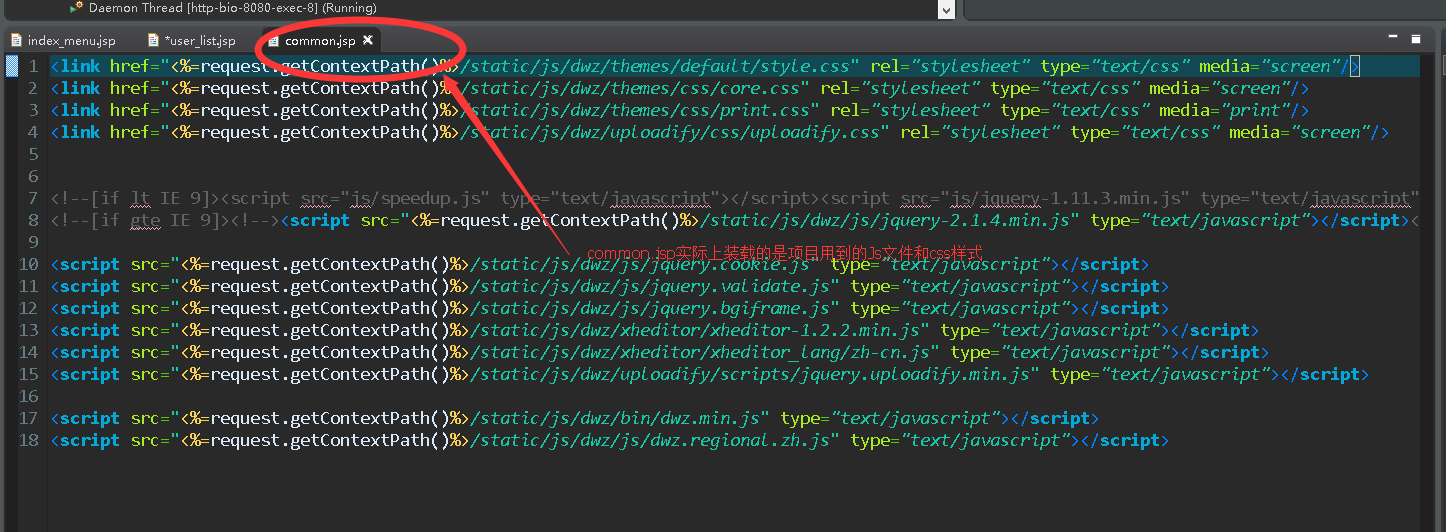Click line number 1 in the gutter
This screenshot has height=532, width=1446.
(x=33, y=66)
